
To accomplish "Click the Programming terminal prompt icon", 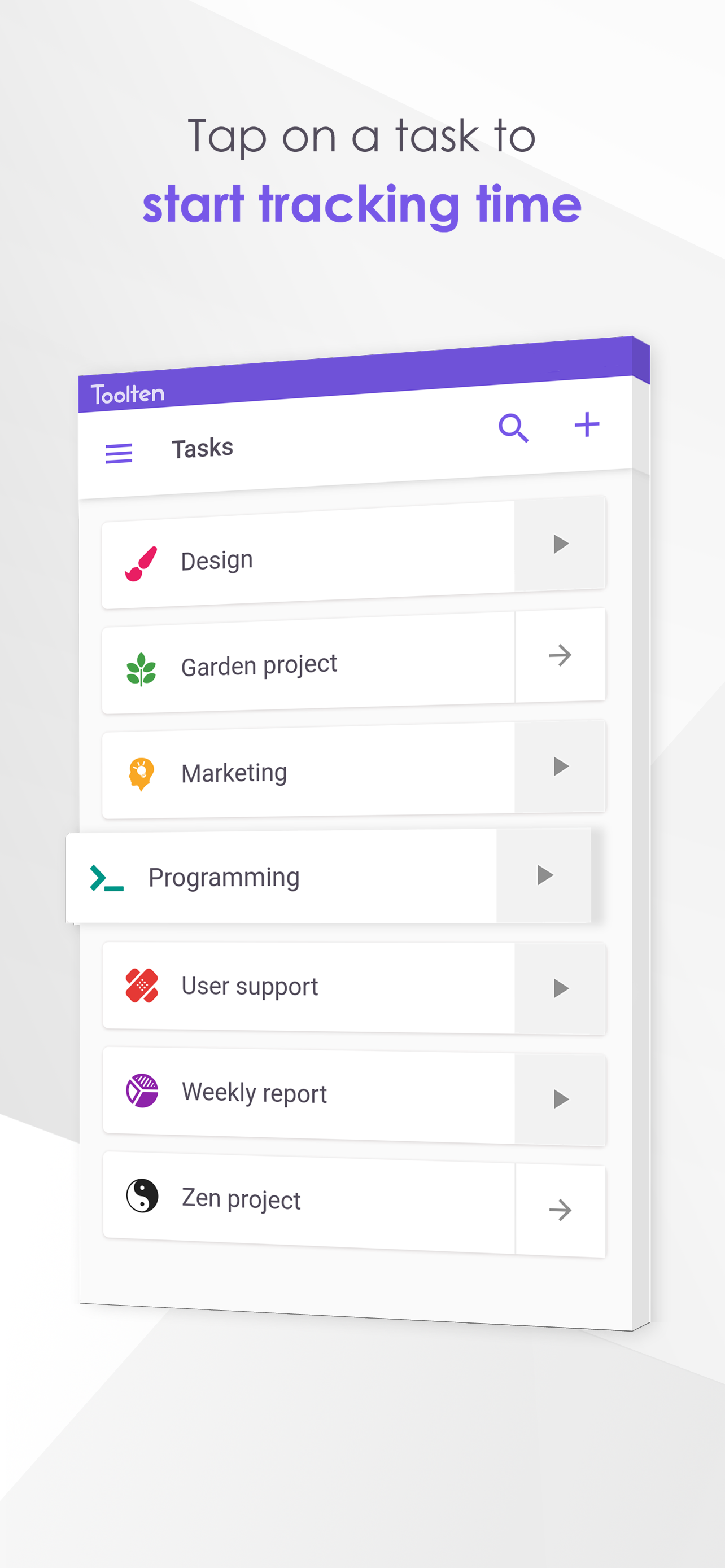I will tap(107, 878).
